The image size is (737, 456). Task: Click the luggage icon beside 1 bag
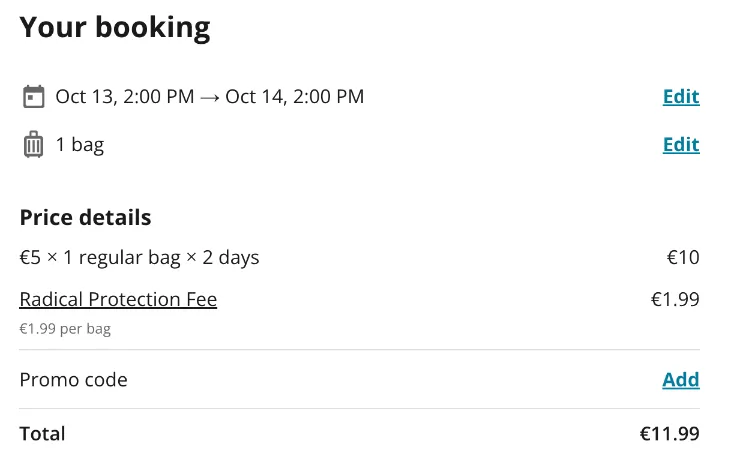[x=33, y=145]
